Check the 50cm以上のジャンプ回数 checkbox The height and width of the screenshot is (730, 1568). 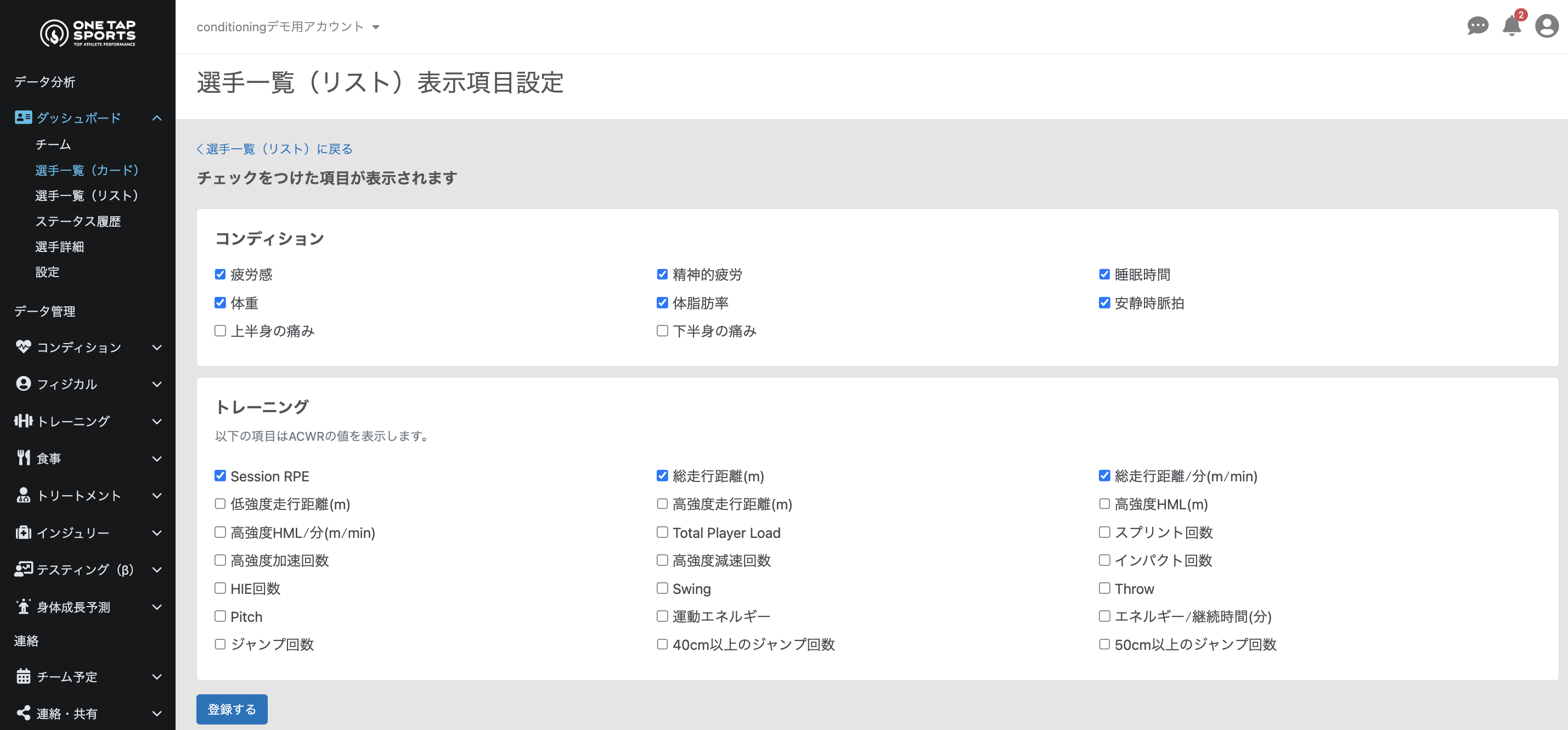click(x=1104, y=644)
